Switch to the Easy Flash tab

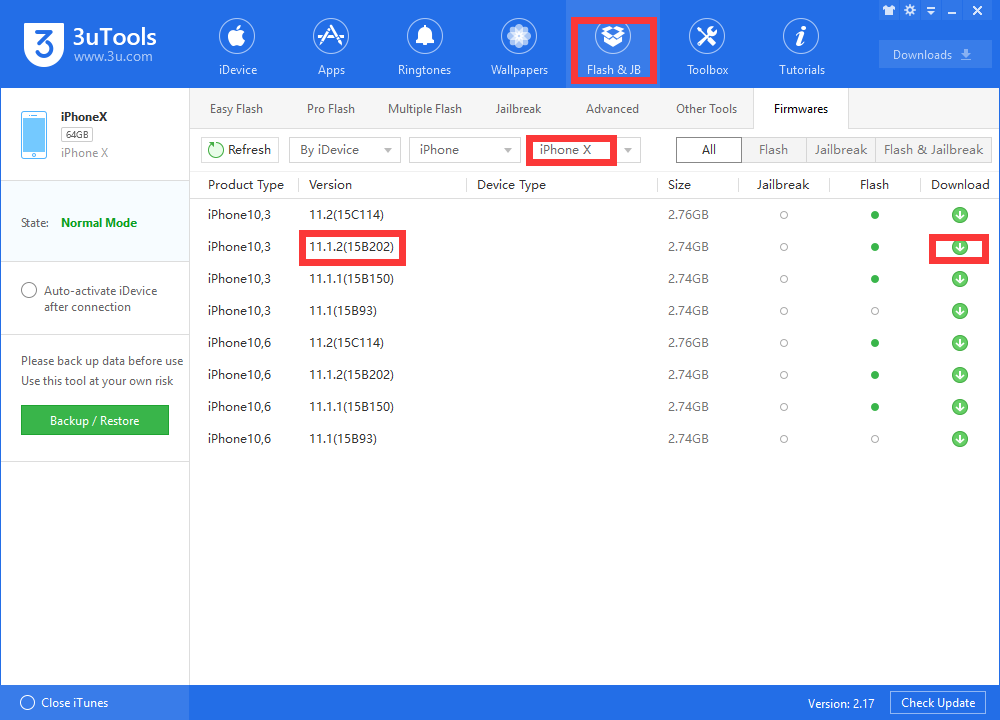[236, 109]
